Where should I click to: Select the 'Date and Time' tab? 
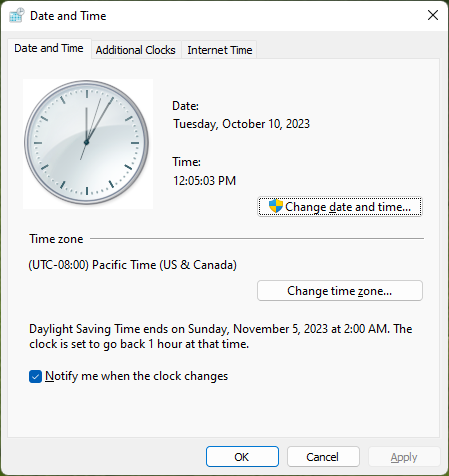tap(49, 48)
